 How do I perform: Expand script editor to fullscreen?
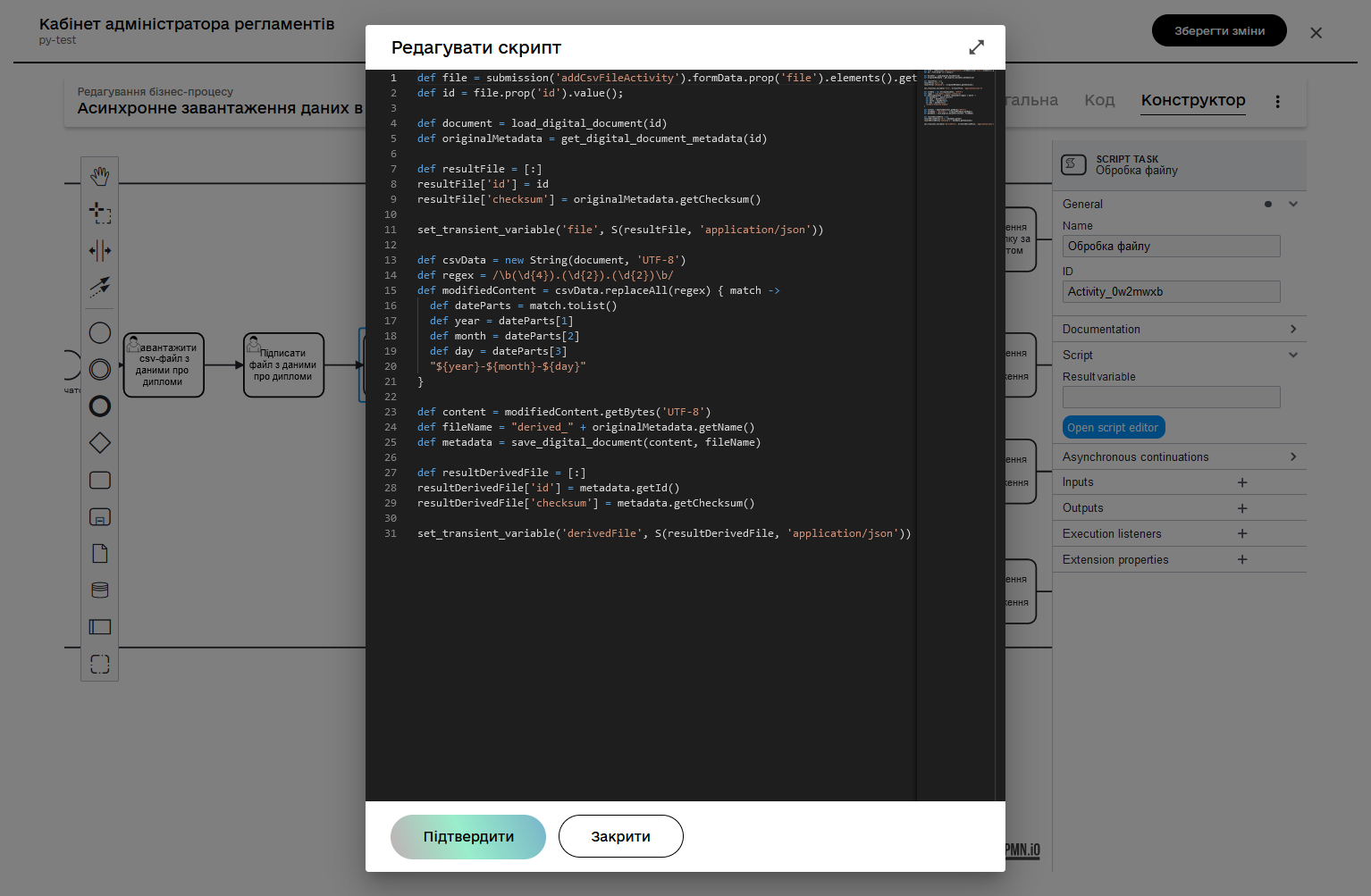point(976,47)
